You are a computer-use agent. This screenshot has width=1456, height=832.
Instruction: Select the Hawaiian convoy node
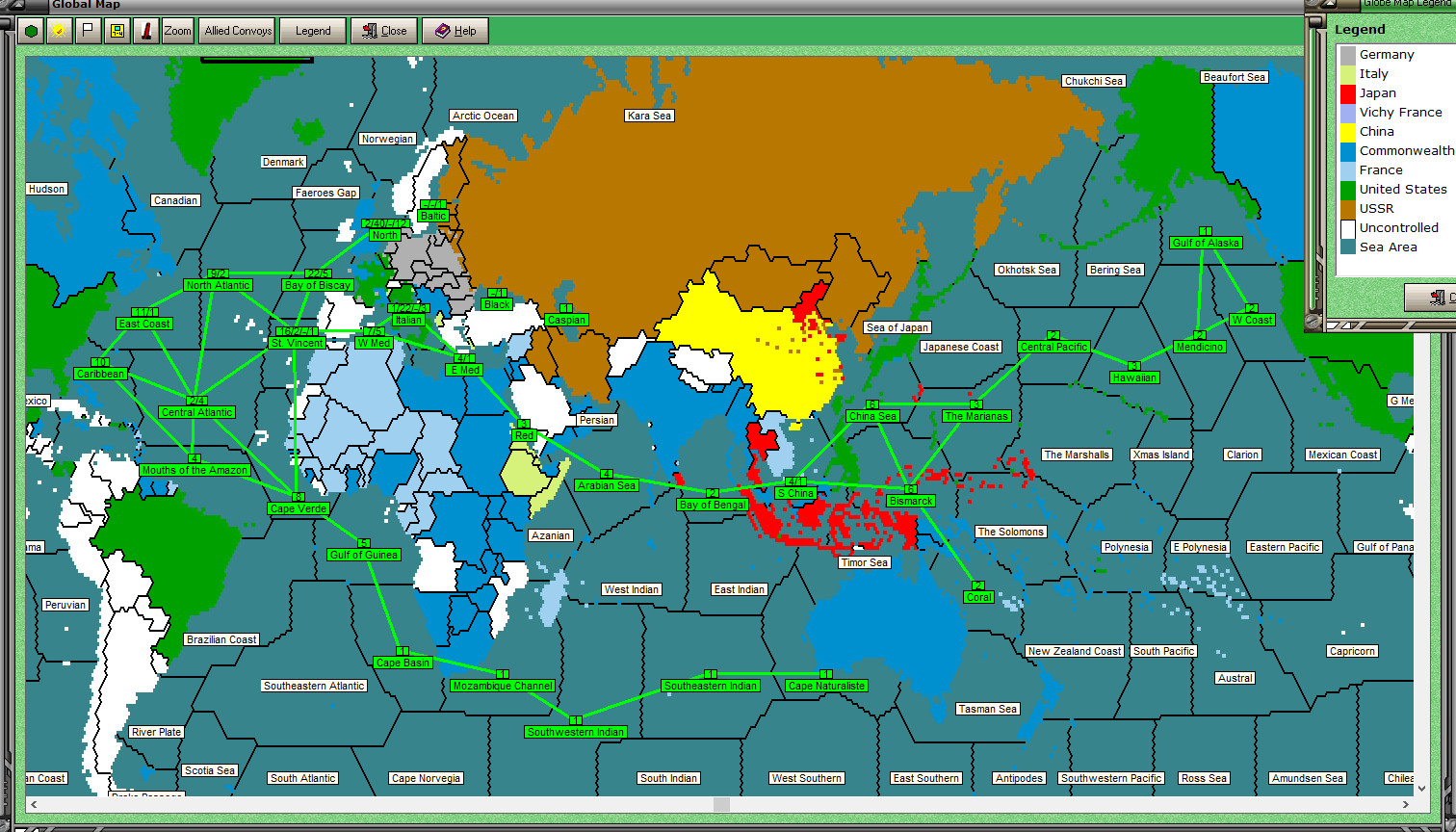point(1133,377)
